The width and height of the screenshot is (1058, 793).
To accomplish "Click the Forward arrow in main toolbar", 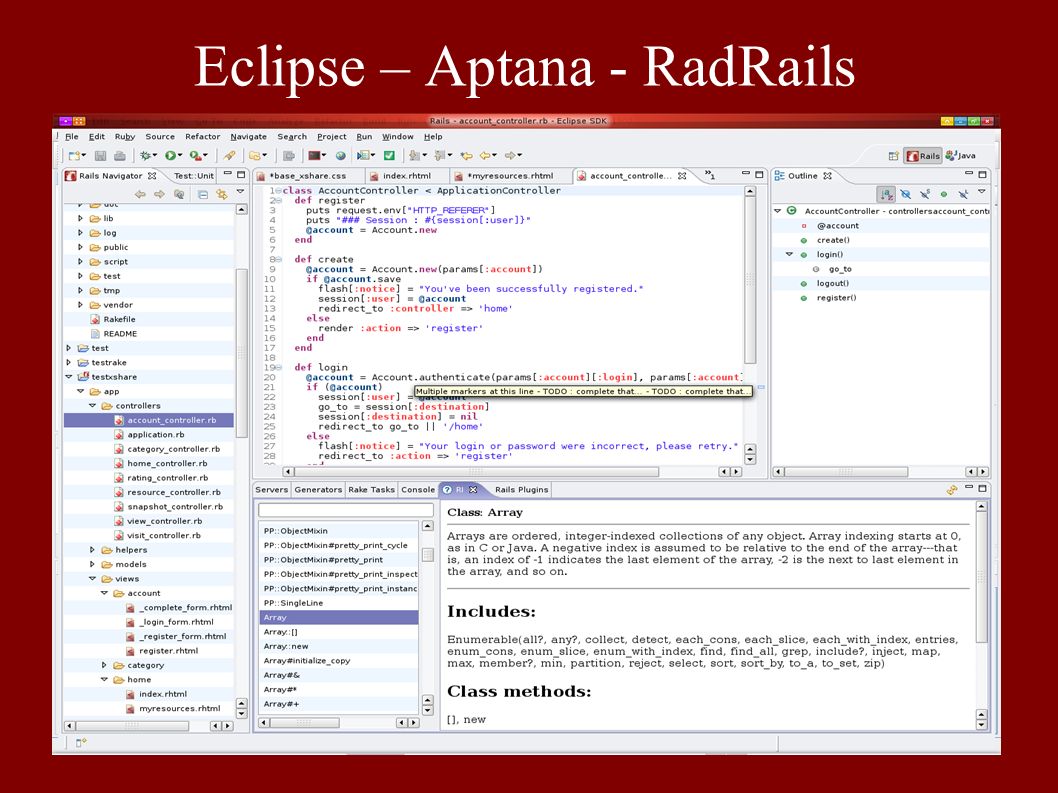I will (511, 156).
